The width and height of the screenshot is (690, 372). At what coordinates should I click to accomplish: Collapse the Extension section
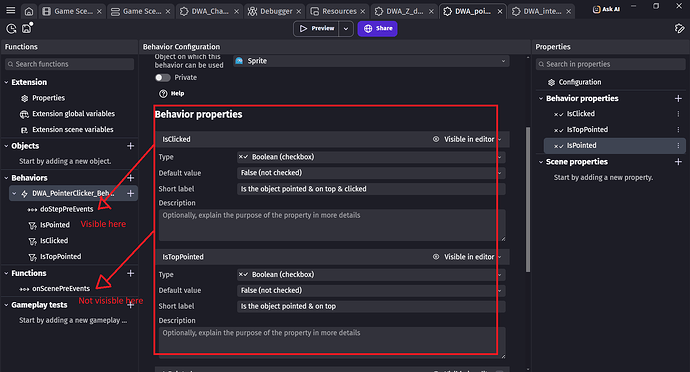click(7, 82)
